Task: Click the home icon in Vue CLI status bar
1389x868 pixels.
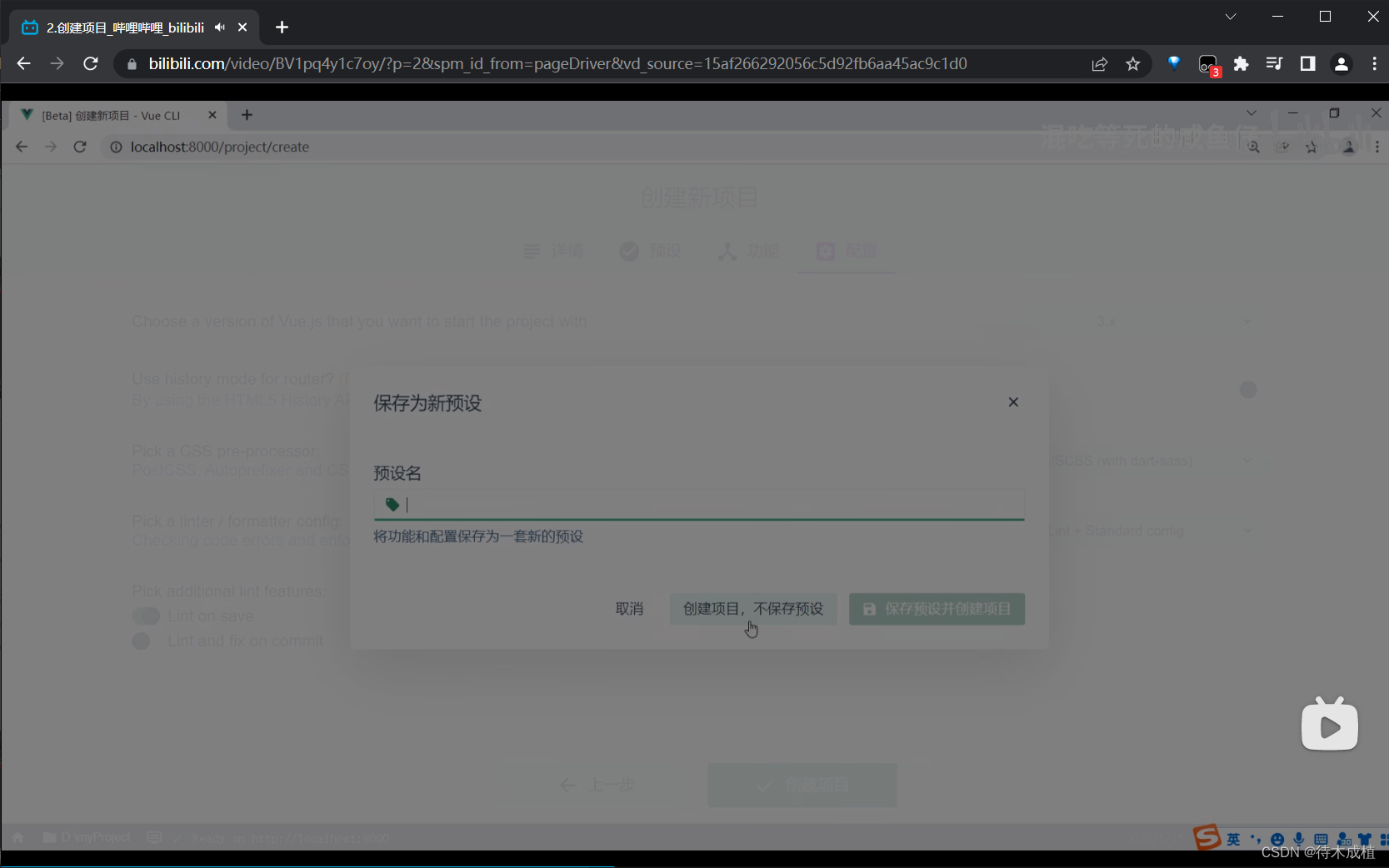Action: tap(18, 837)
